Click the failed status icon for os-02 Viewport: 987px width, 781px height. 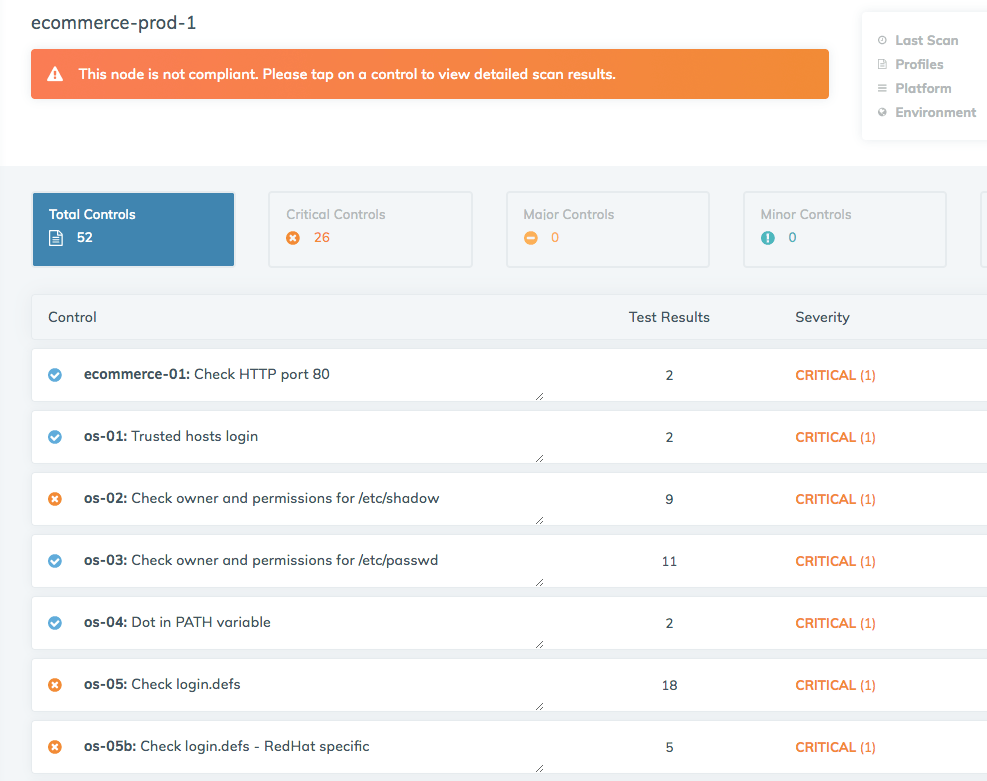click(55, 499)
